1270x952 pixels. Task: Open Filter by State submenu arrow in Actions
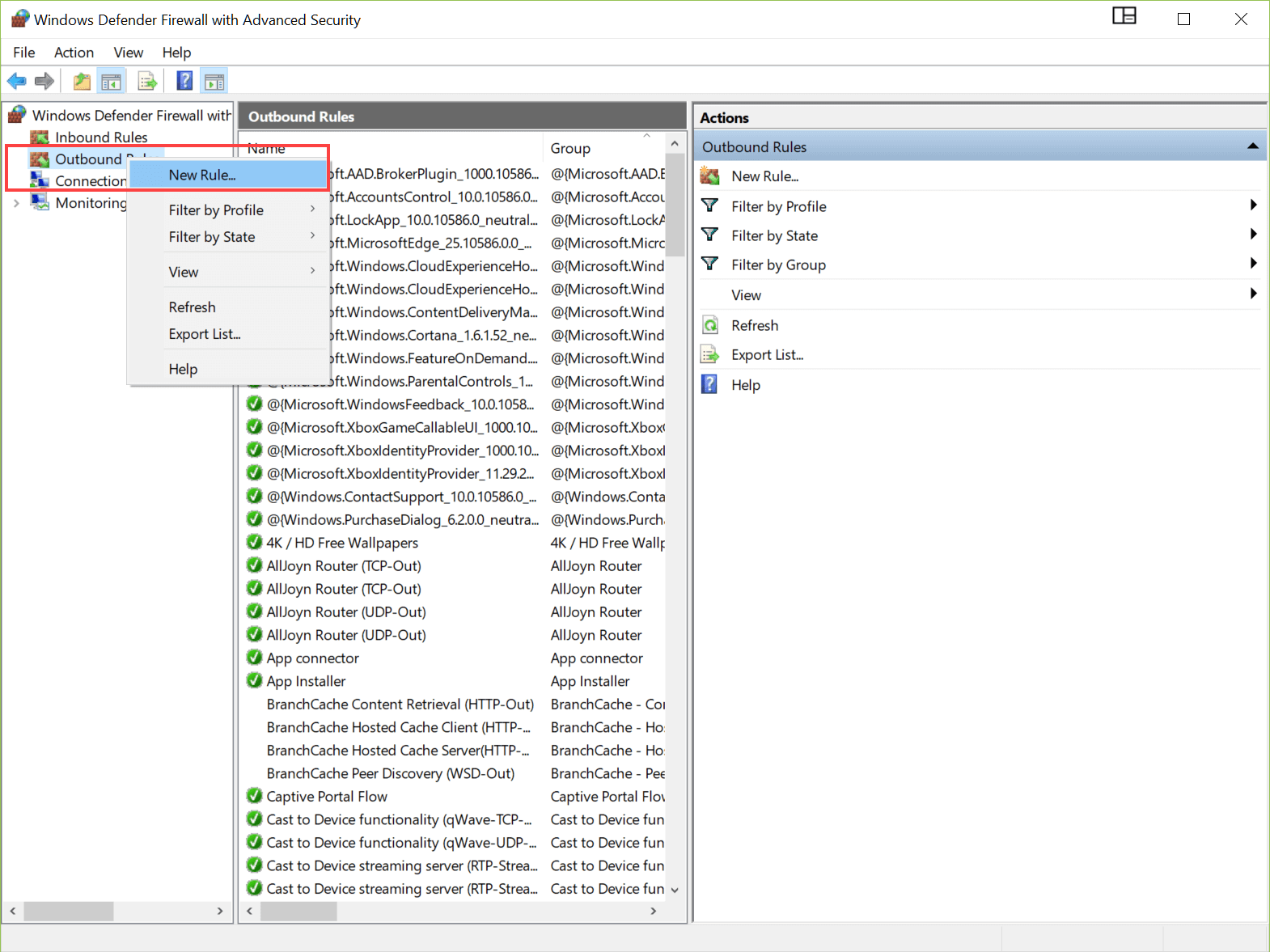[x=1253, y=235]
